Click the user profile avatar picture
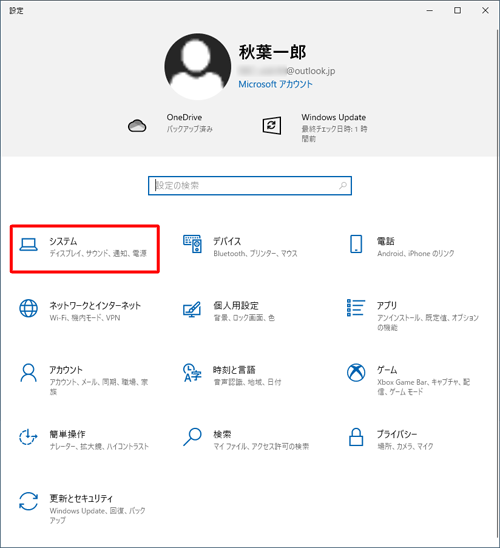The width and height of the screenshot is (500, 548). (x=198, y=66)
